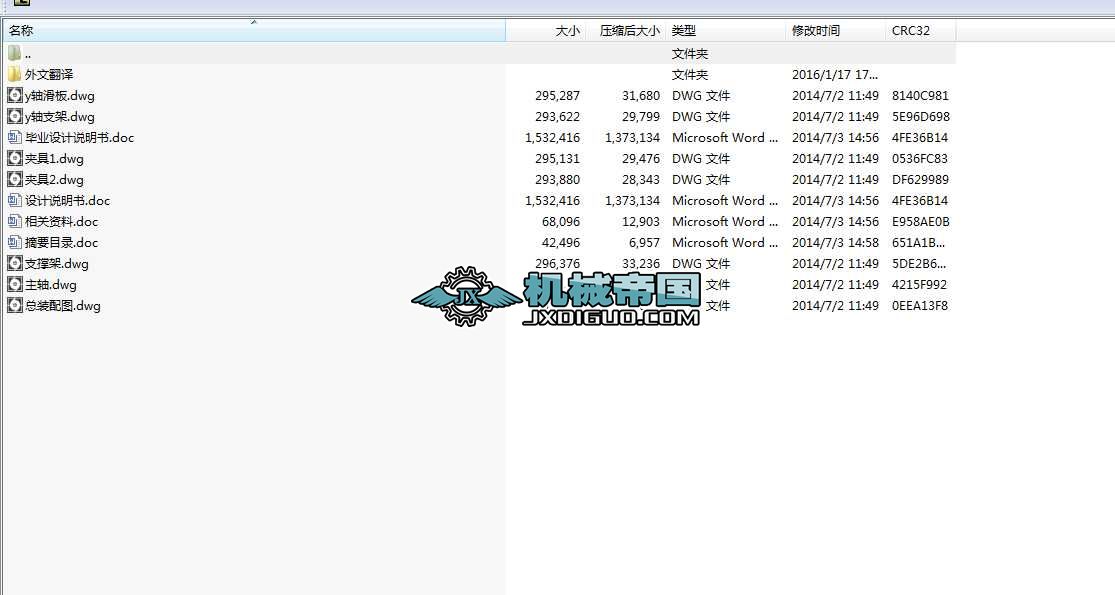Select file name 主轴.dwg
1115x595 pixels.
(51, 285)
